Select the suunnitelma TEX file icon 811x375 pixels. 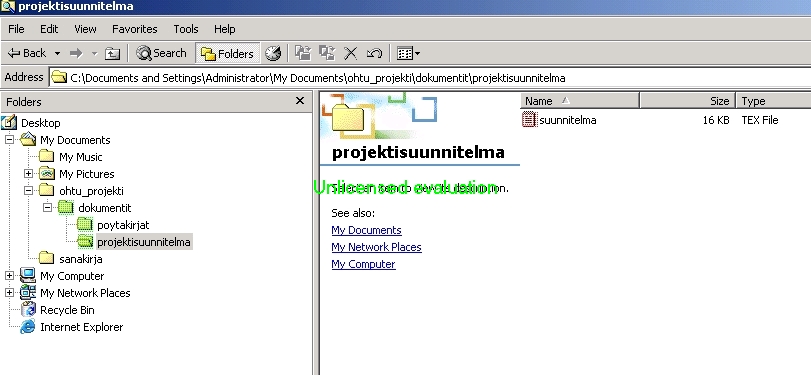click(x=529, y=119)
